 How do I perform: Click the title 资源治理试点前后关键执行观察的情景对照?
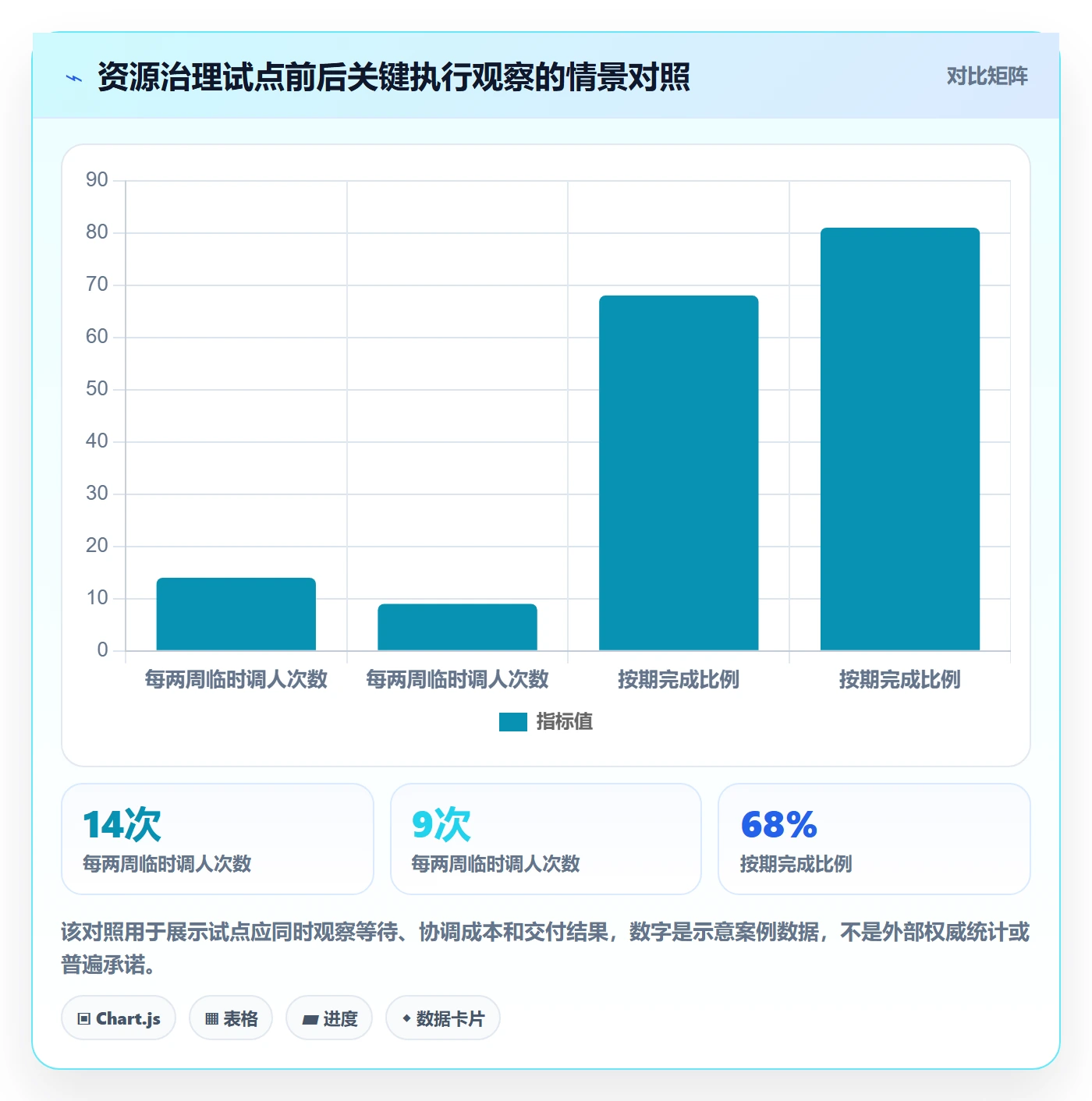tap(394, 77)
